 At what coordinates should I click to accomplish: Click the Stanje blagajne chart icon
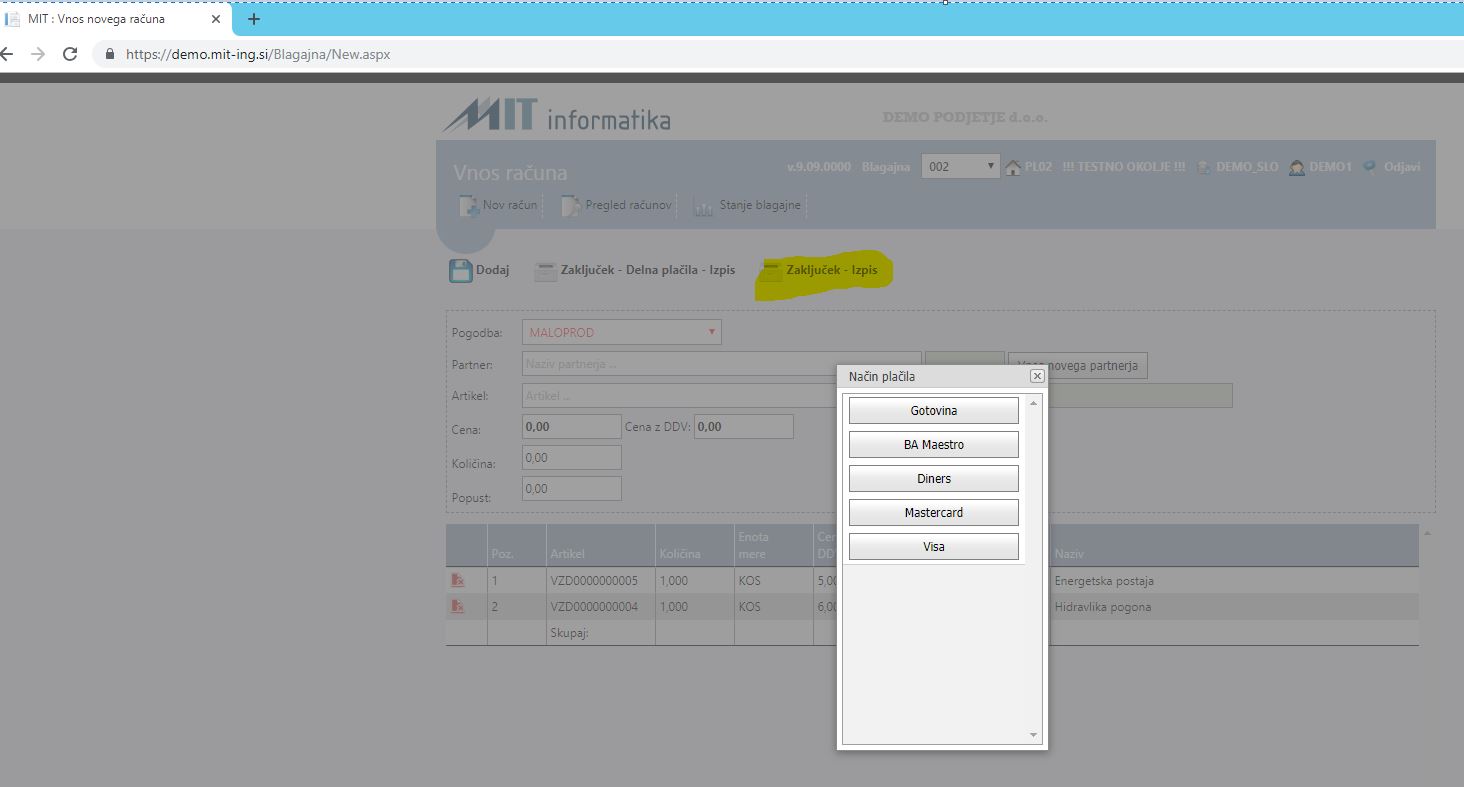(703, 206)
